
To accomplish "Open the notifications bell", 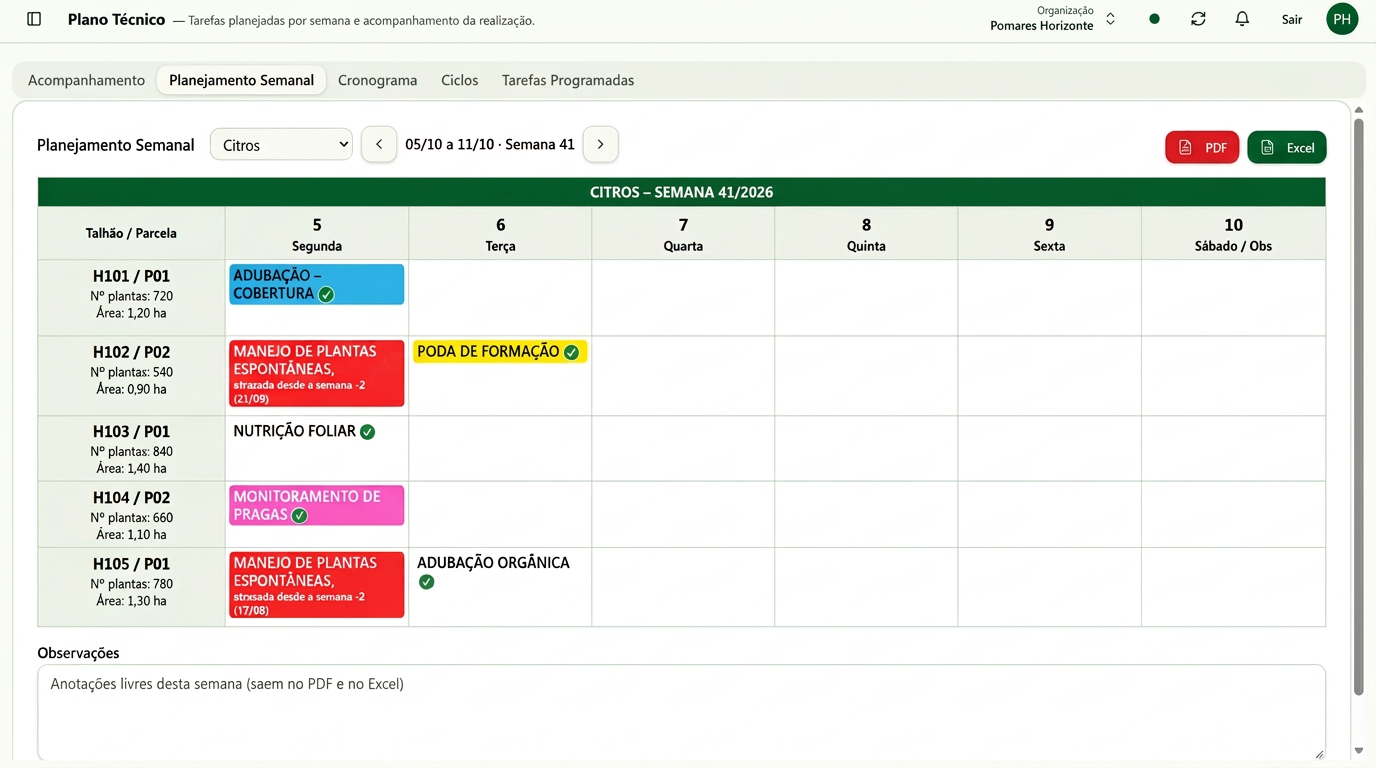I will [1242, 19].
